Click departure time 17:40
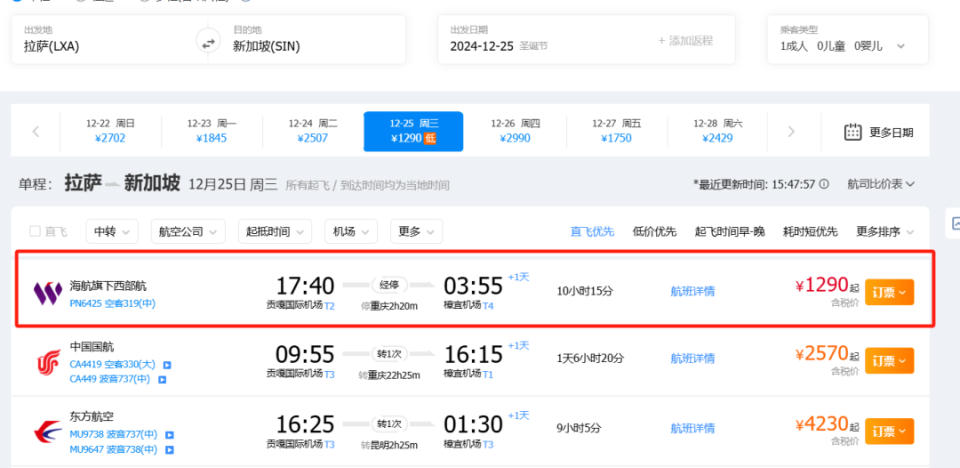Viewport: 960px width, 468px height. tap(305, 286)
